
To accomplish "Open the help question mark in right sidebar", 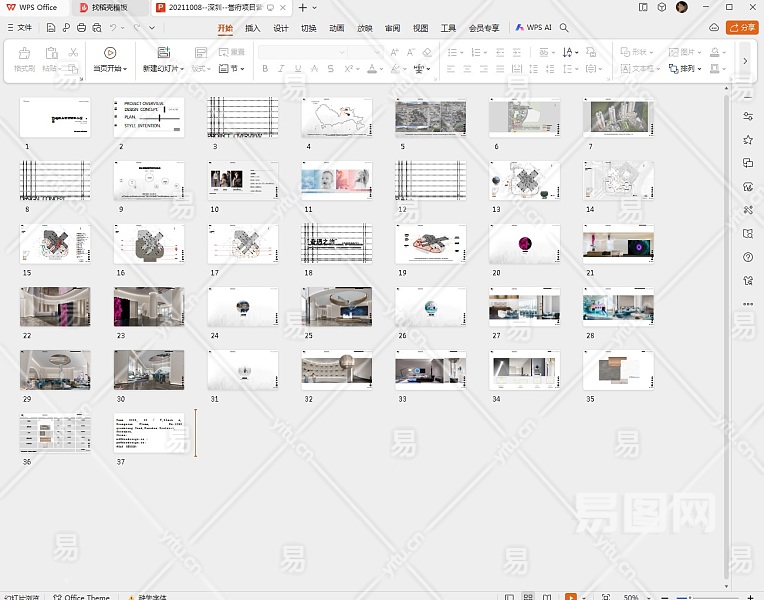I will coord(748,257).
